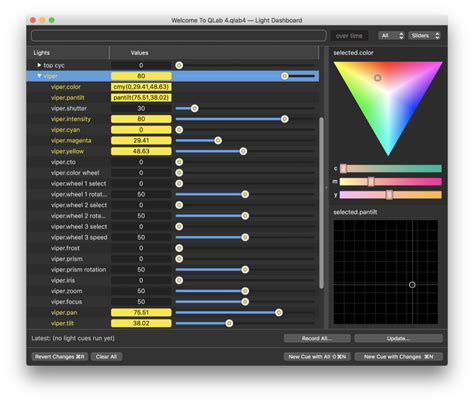Click the viper.intensity value 80 field

pyautogui.click(x=141, y=119)
